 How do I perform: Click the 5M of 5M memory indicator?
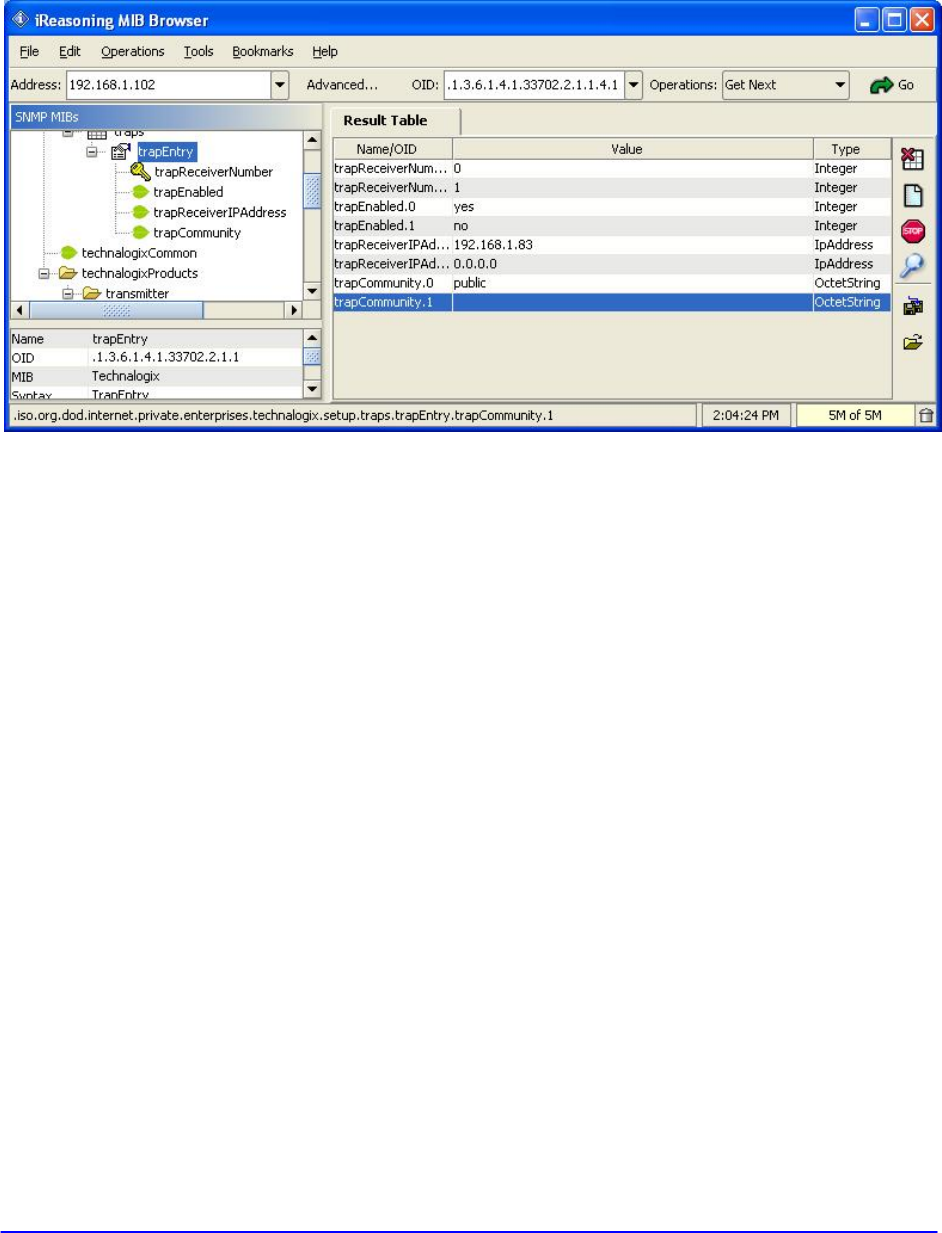coord(853,415)
